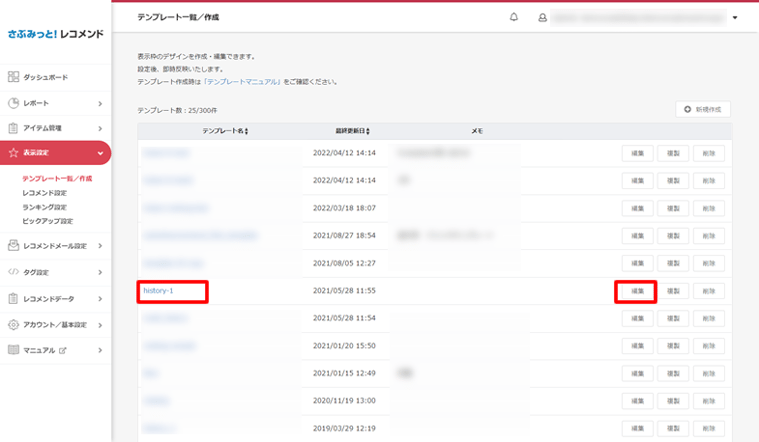Duplicate the template updated 2021/08/27 18:54

(x=673, y=236)
